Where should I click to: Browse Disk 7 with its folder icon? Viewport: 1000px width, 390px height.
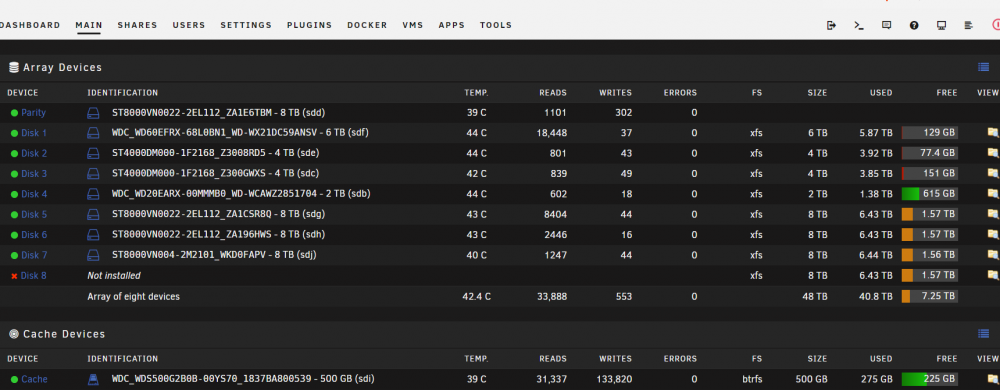(992, 256)
